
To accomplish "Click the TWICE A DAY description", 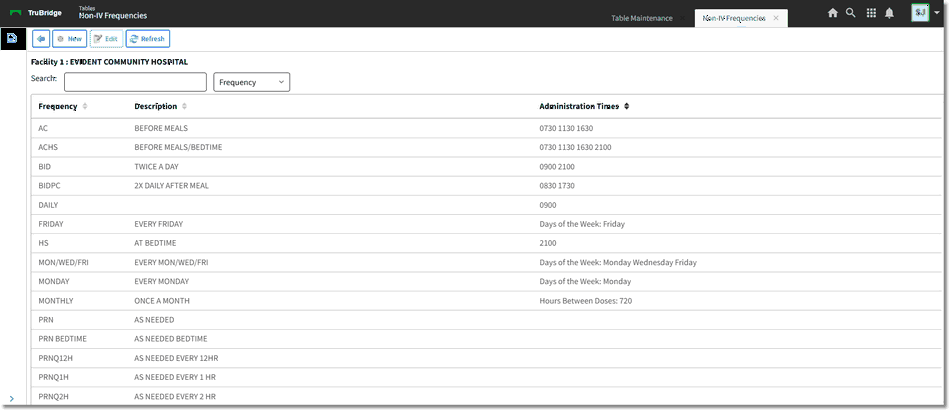I will click(x=156, y=167).
